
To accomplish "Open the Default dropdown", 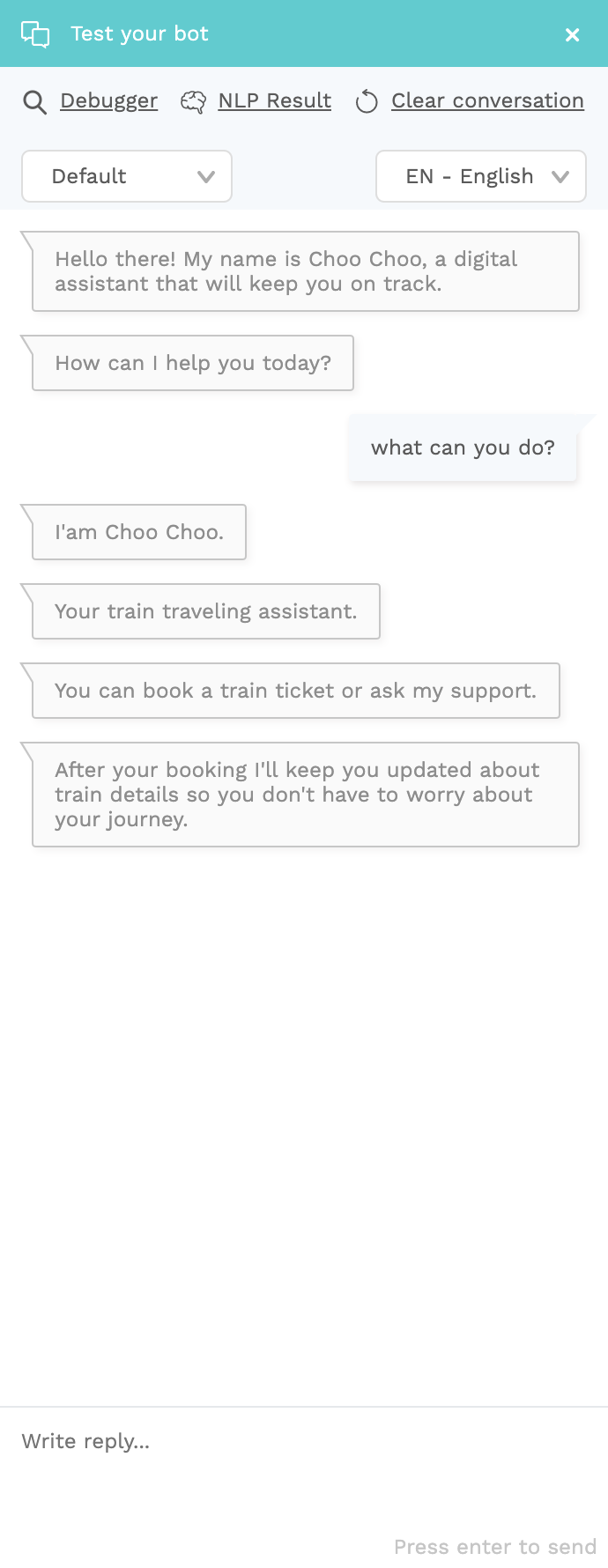I will tap(127, 176).
